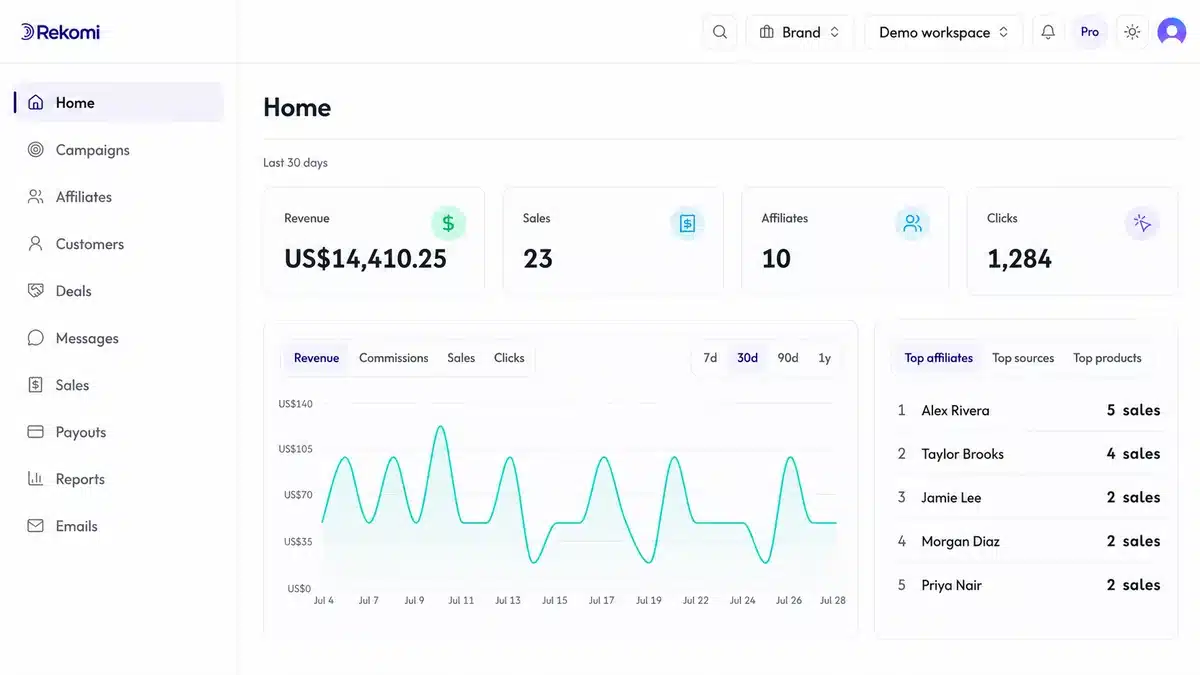Screen dimensions: 1200x675
Task: Show Clicks in the chart
Action: click(x=509, y=358)
